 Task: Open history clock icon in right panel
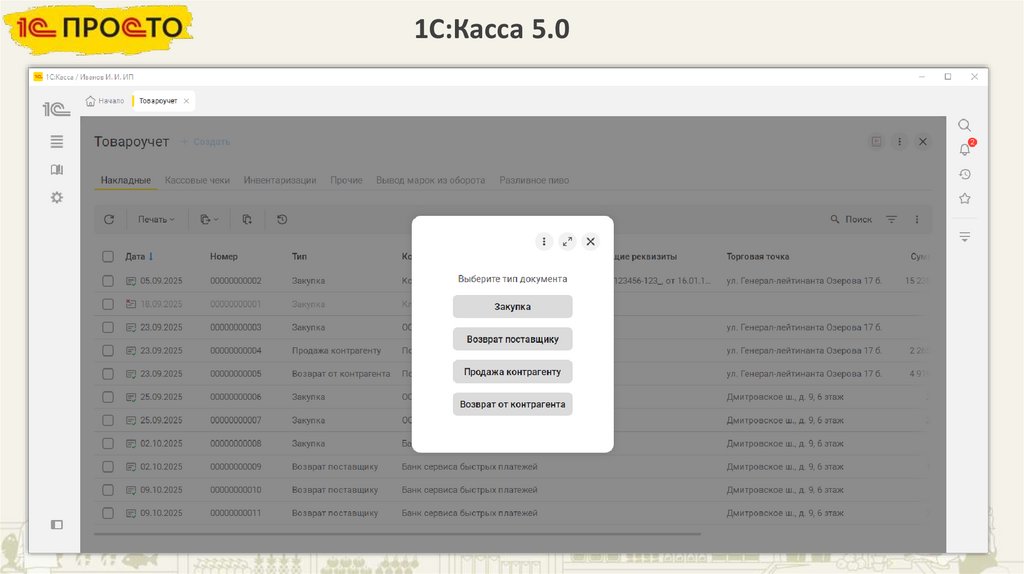click(x=965, y=174)
